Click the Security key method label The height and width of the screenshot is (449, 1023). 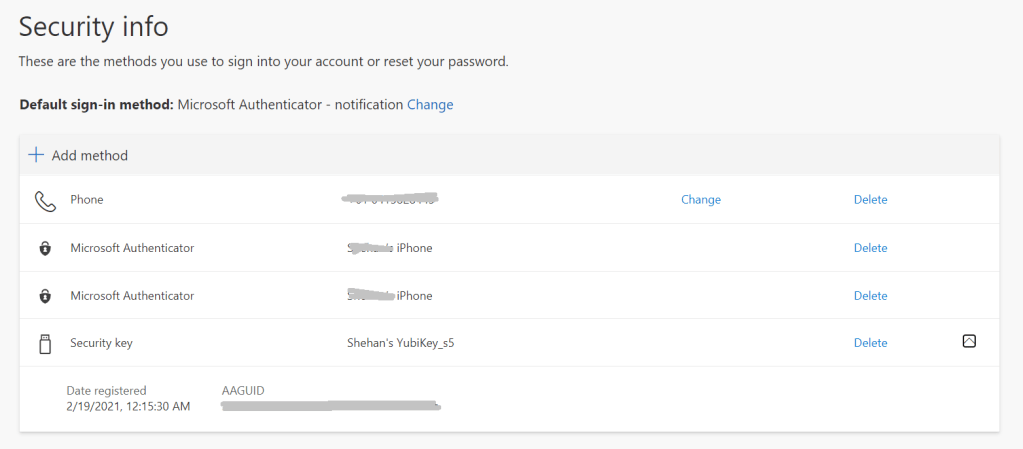point(101,343)
